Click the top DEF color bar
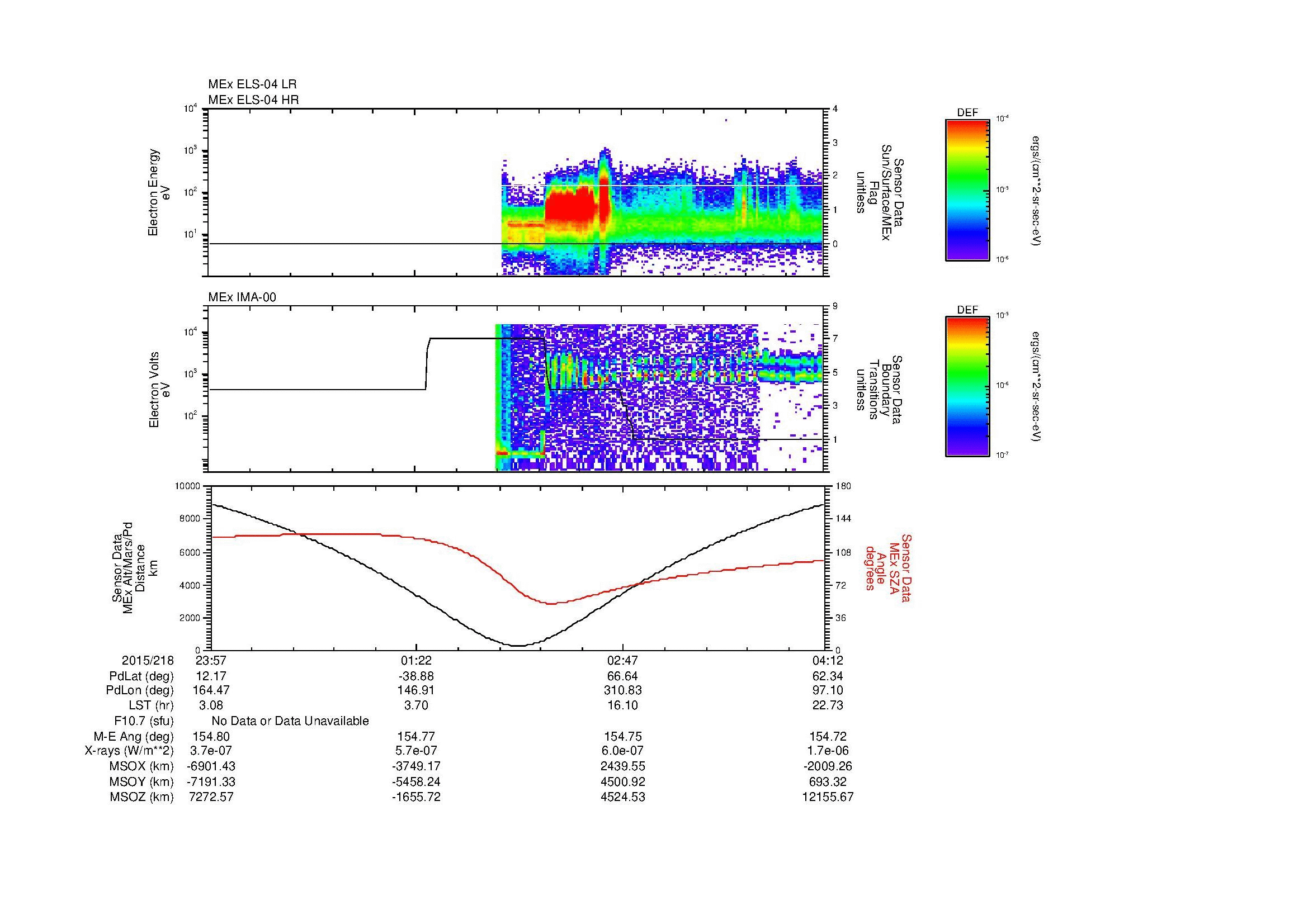Screen dimensions: 1308x924 tap(967, 189)
